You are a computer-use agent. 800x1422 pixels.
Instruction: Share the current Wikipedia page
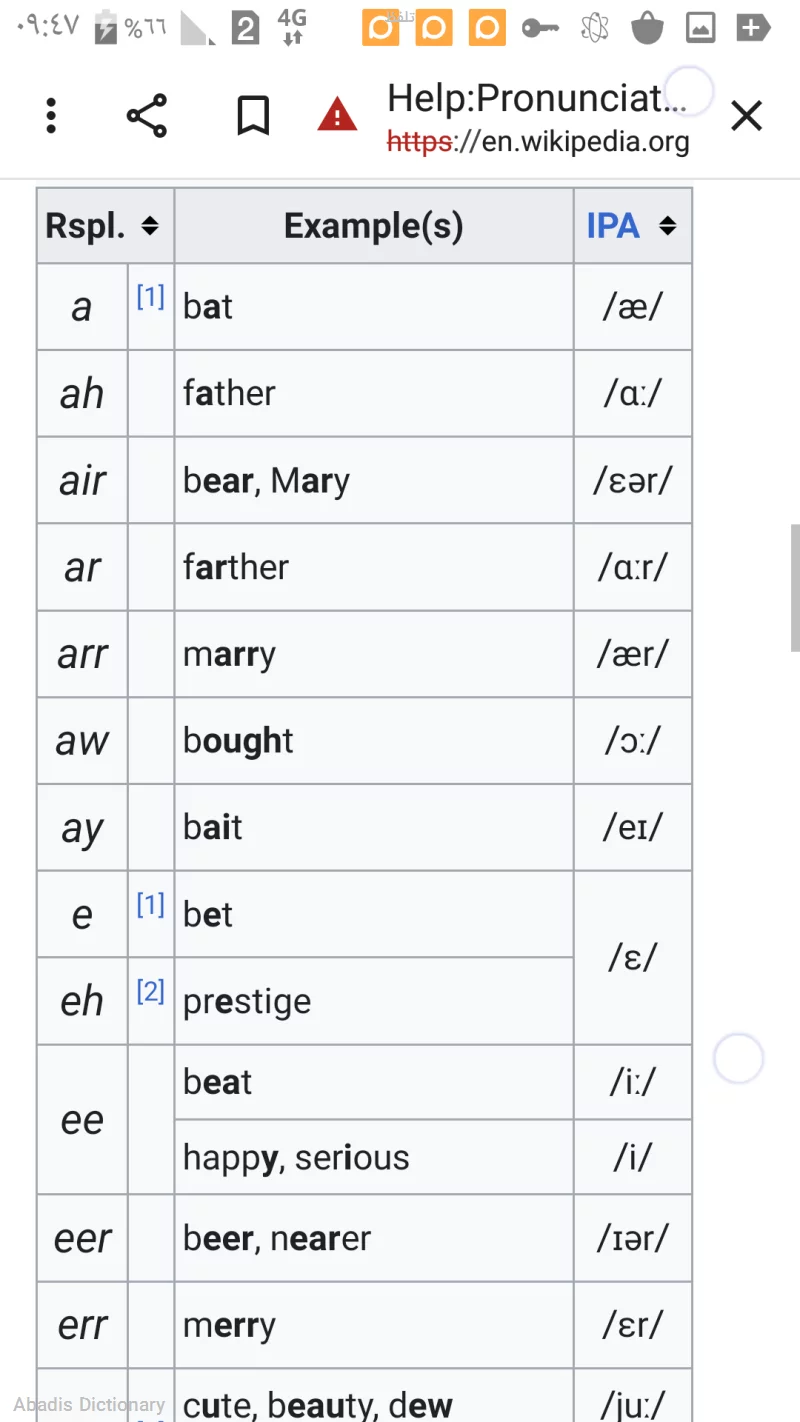pyautogui.click(x=147, y=115)
